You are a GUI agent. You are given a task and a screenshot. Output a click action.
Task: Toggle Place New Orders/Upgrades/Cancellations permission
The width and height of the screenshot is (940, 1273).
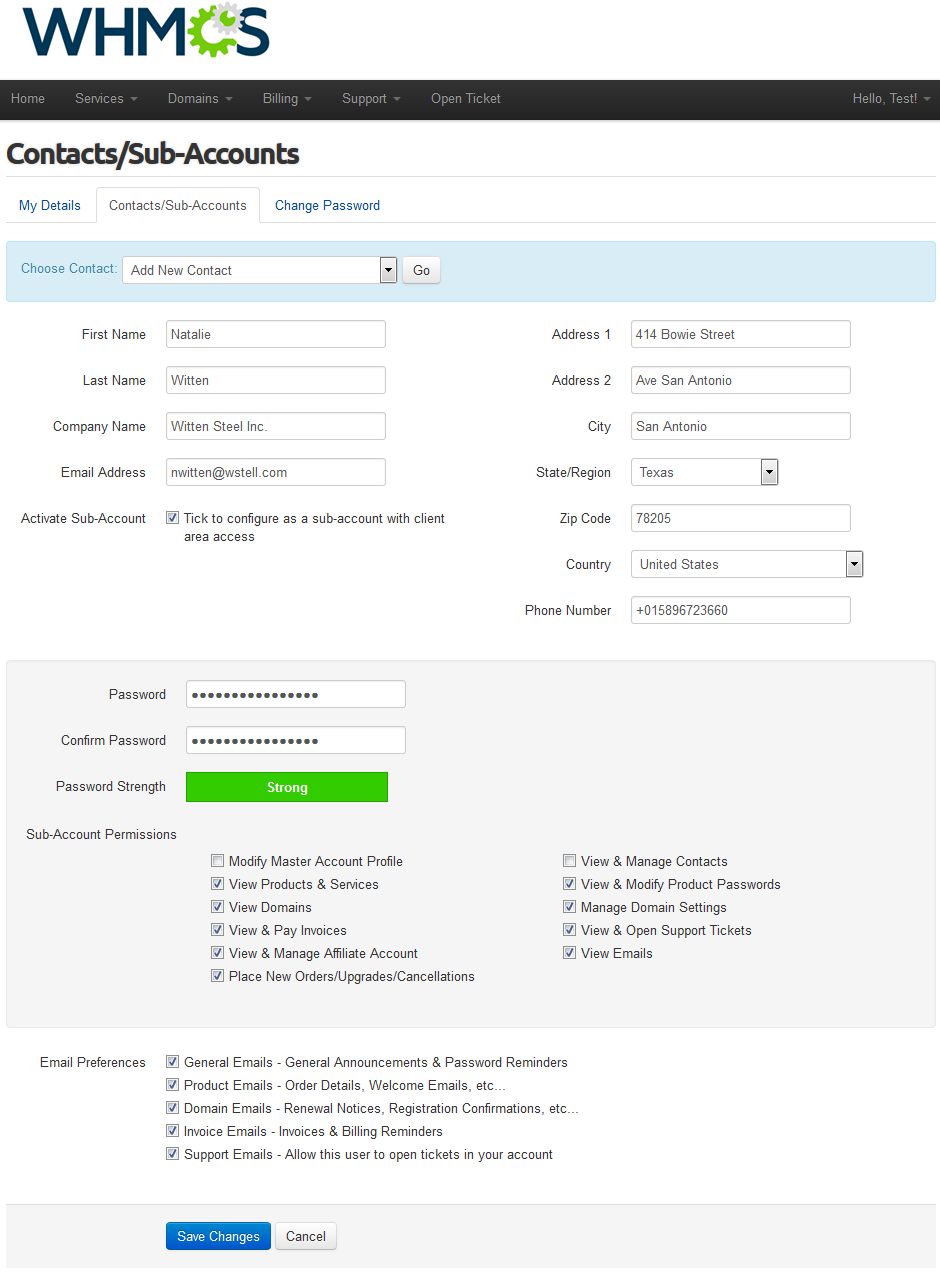coord(217,976)
